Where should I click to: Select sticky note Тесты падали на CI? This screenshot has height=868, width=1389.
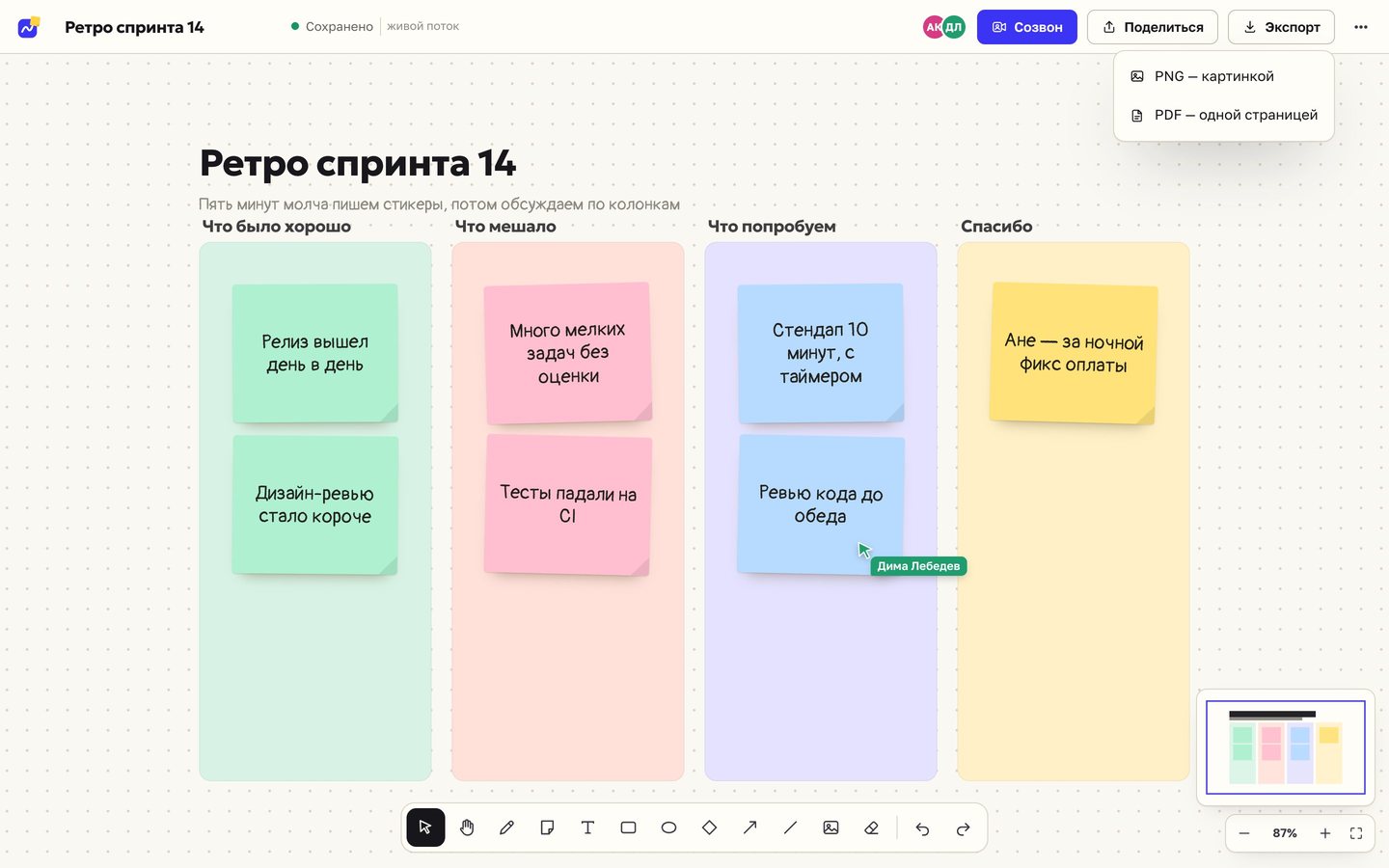[568, 504]
